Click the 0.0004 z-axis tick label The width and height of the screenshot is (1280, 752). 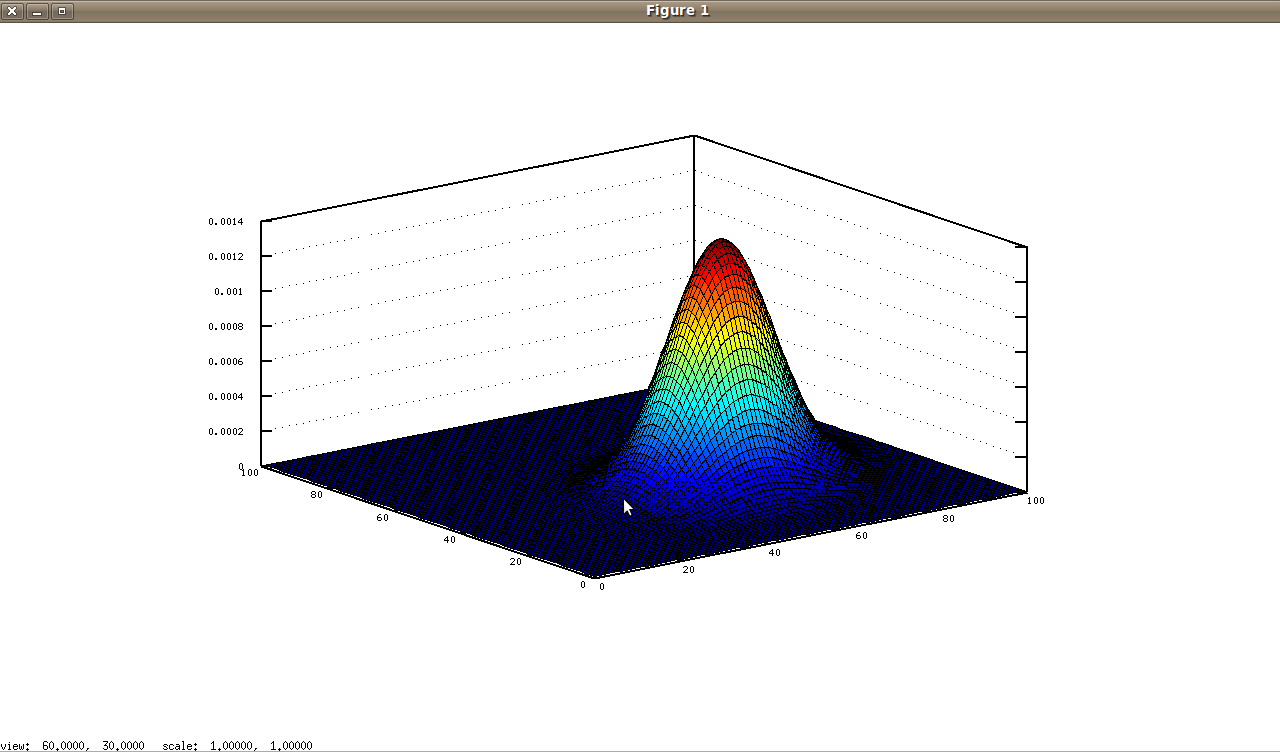[x=225, y=397]
